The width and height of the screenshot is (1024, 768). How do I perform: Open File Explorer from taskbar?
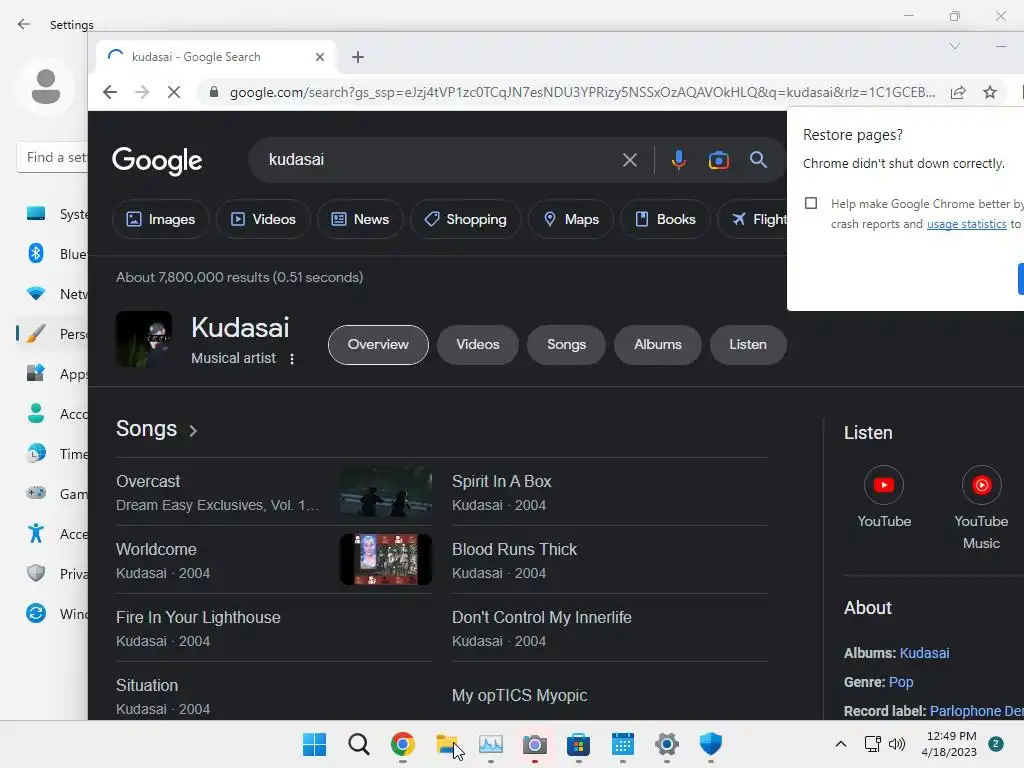[x=447, y=744]
